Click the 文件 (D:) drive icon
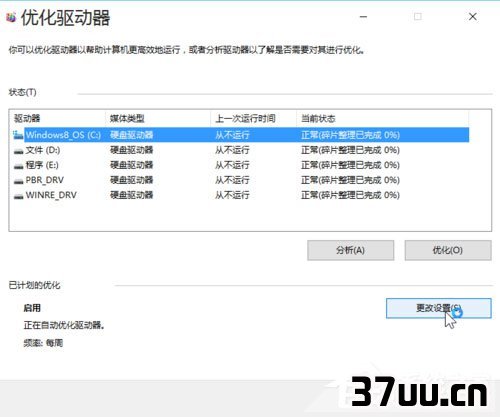500x417 pixels. (18, 151)
